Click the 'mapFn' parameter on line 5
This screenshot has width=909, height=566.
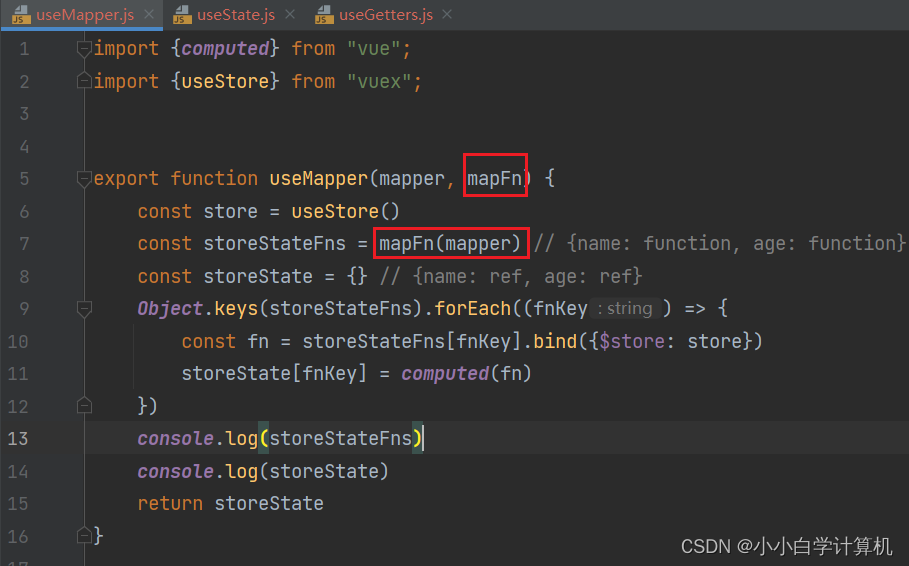495,179
